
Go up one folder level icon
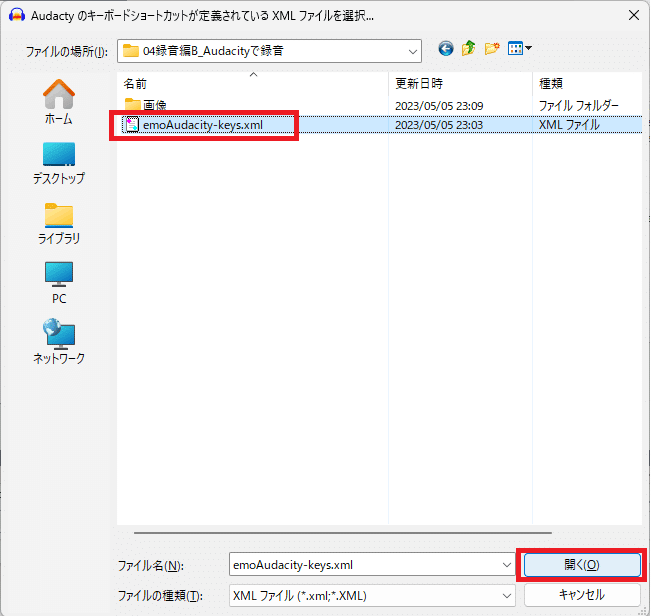click(x=469, y=49)
